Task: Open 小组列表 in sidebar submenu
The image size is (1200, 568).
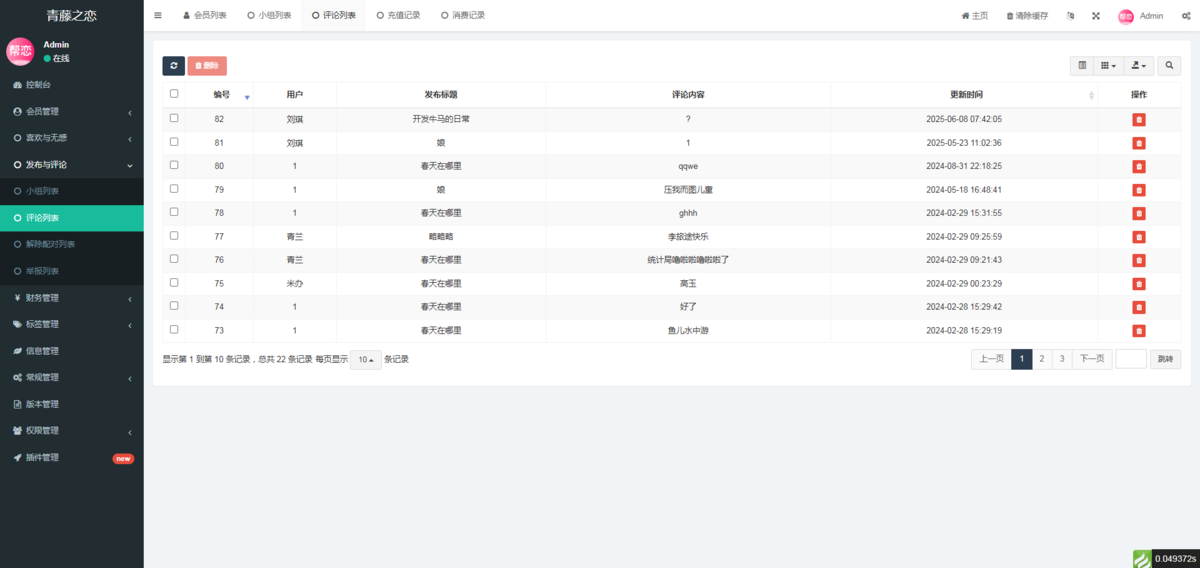Action: 72,191
